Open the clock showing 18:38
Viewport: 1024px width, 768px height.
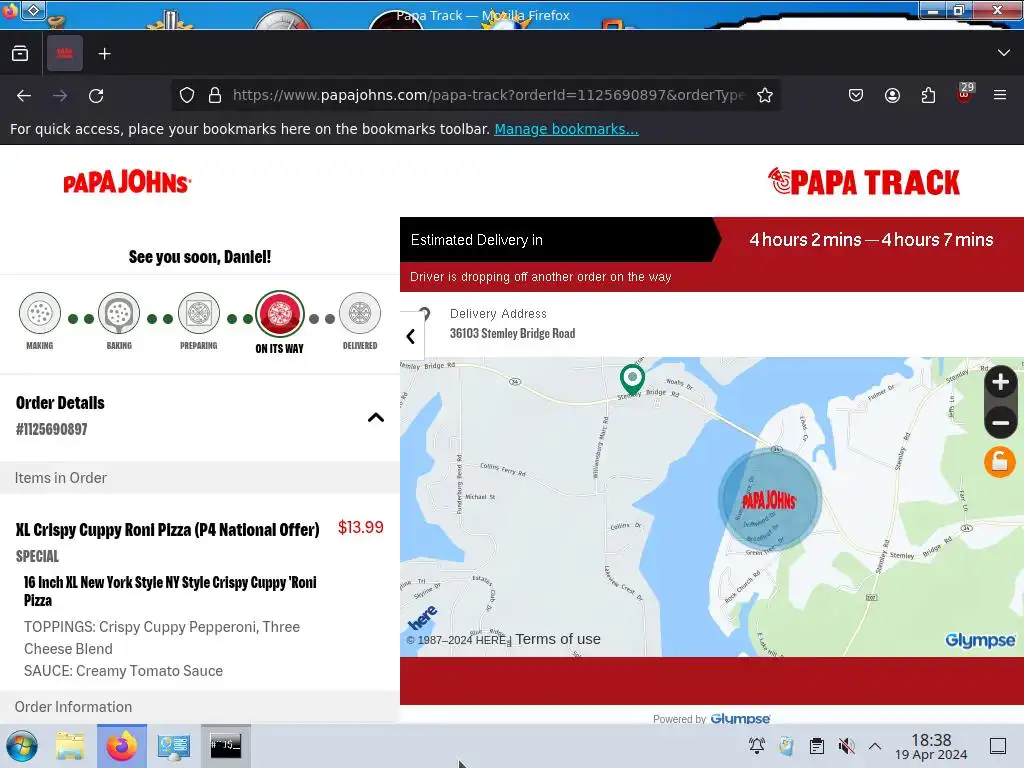click(931, 746)
